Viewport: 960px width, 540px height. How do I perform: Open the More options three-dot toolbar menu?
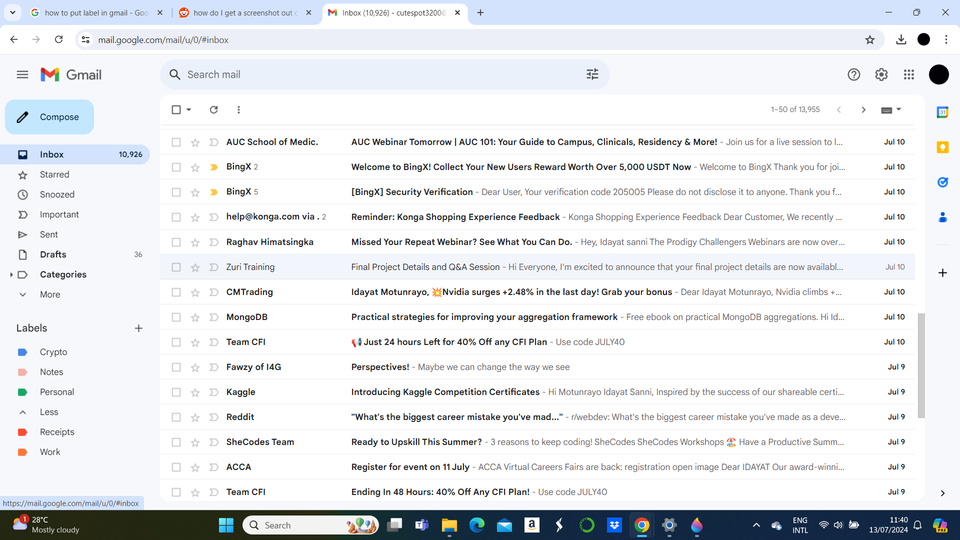239,110
